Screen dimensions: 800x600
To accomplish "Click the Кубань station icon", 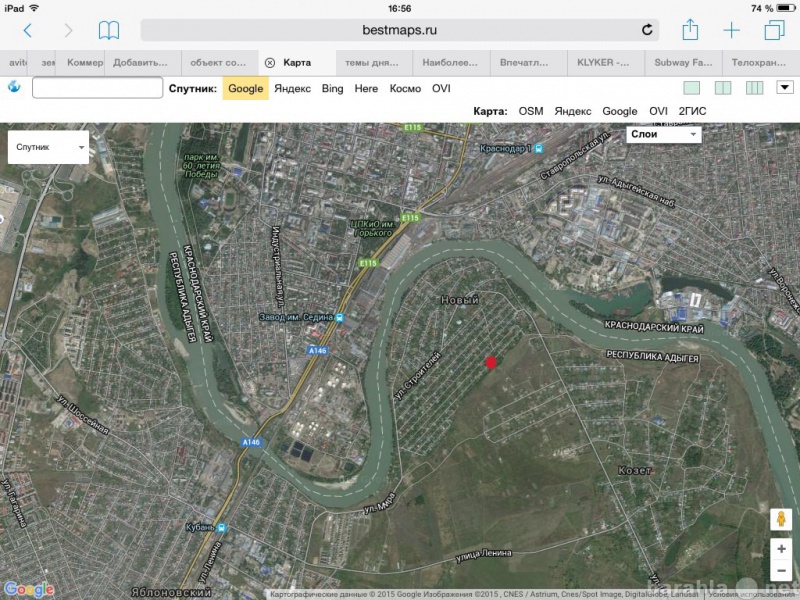I will point(221,528).
